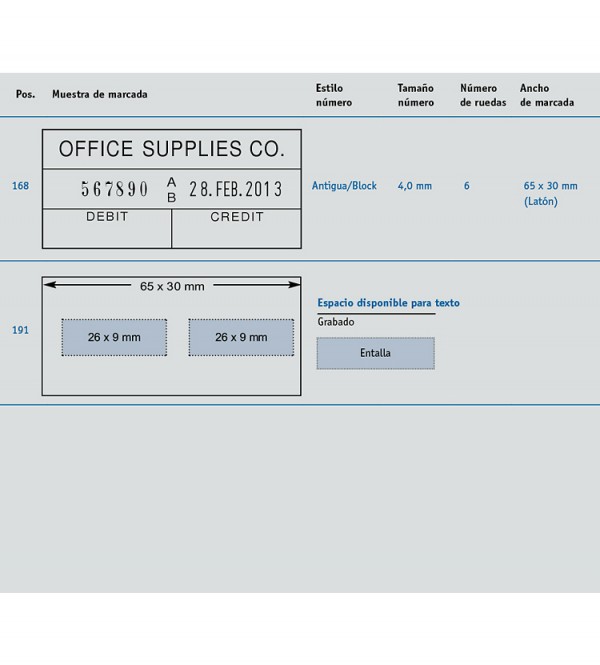Click the number 567890 in stamp
The width and height of the screenshot is (600, 665).
pos(114,189)
